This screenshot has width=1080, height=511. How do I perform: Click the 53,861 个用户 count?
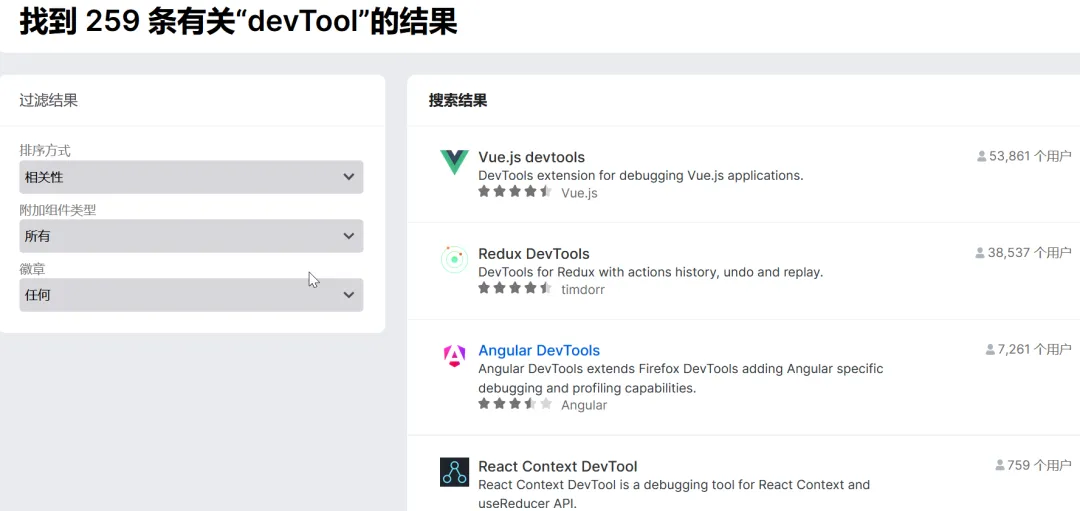[x=1030, y=156]
